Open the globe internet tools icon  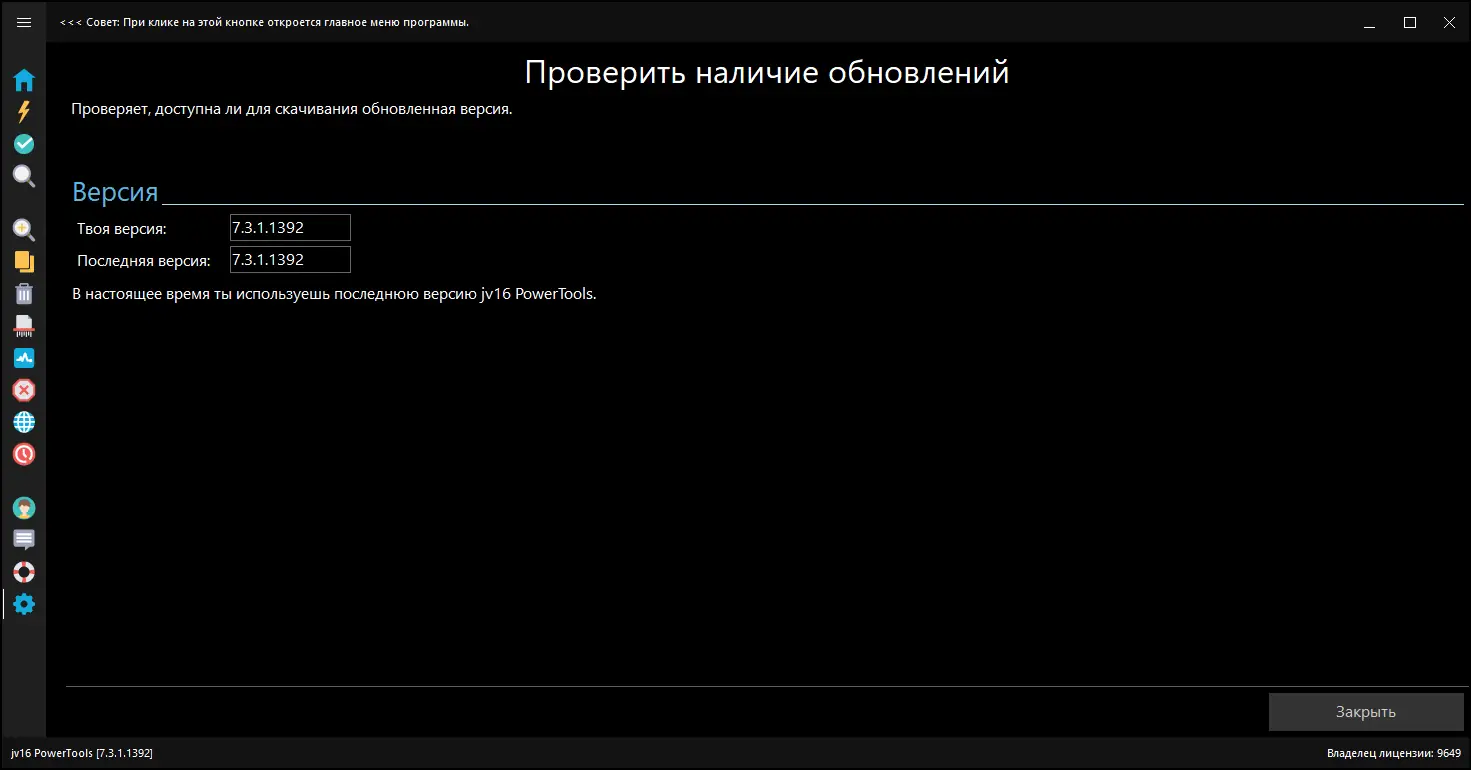pyautogui.click(x=24, y=422)
